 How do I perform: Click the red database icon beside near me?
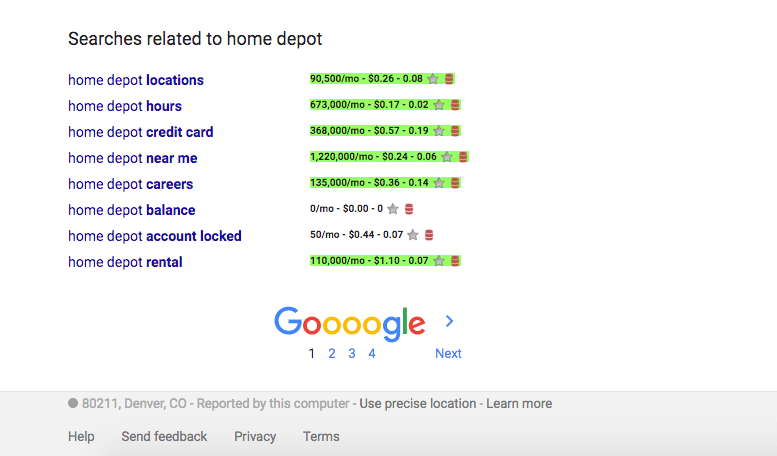click(x=463, y=157)
